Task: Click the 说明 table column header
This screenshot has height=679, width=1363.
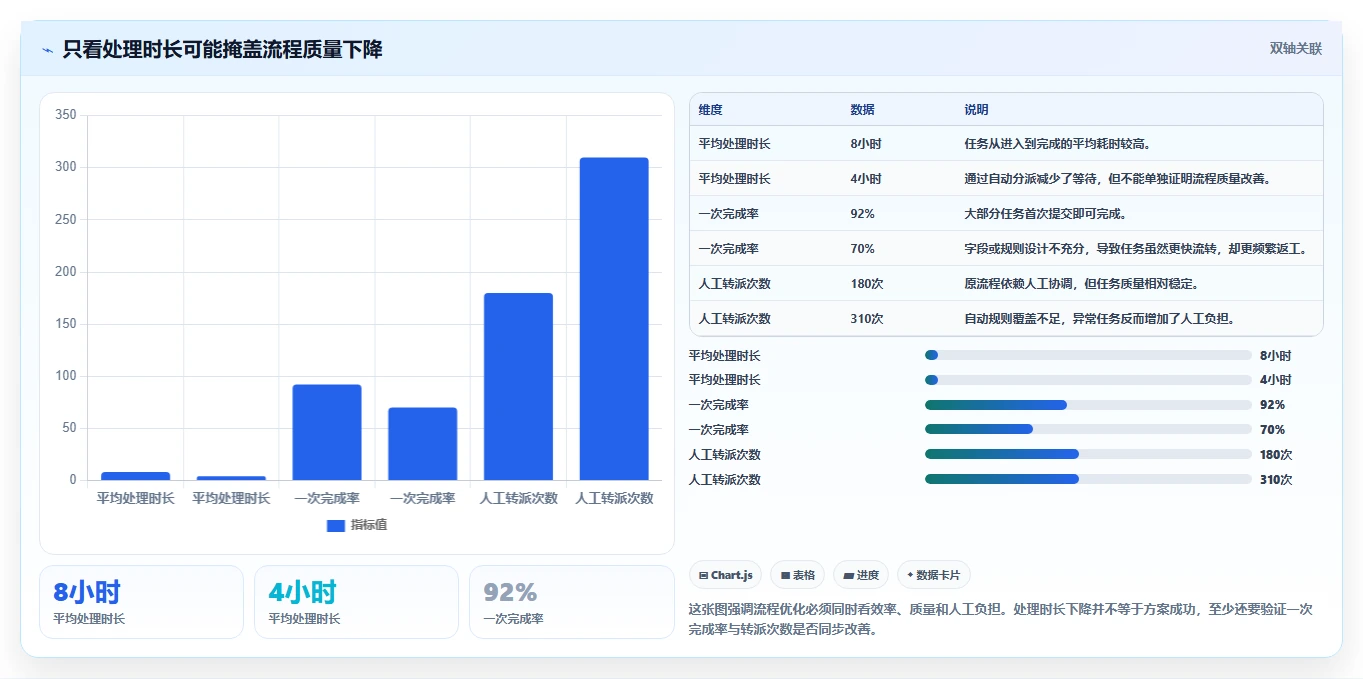Action: [x=976, y=110]
